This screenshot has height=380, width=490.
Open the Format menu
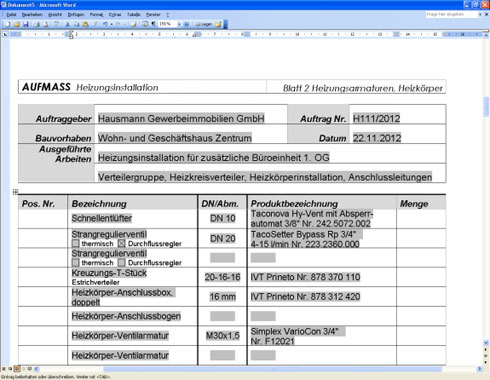point(96,15)
